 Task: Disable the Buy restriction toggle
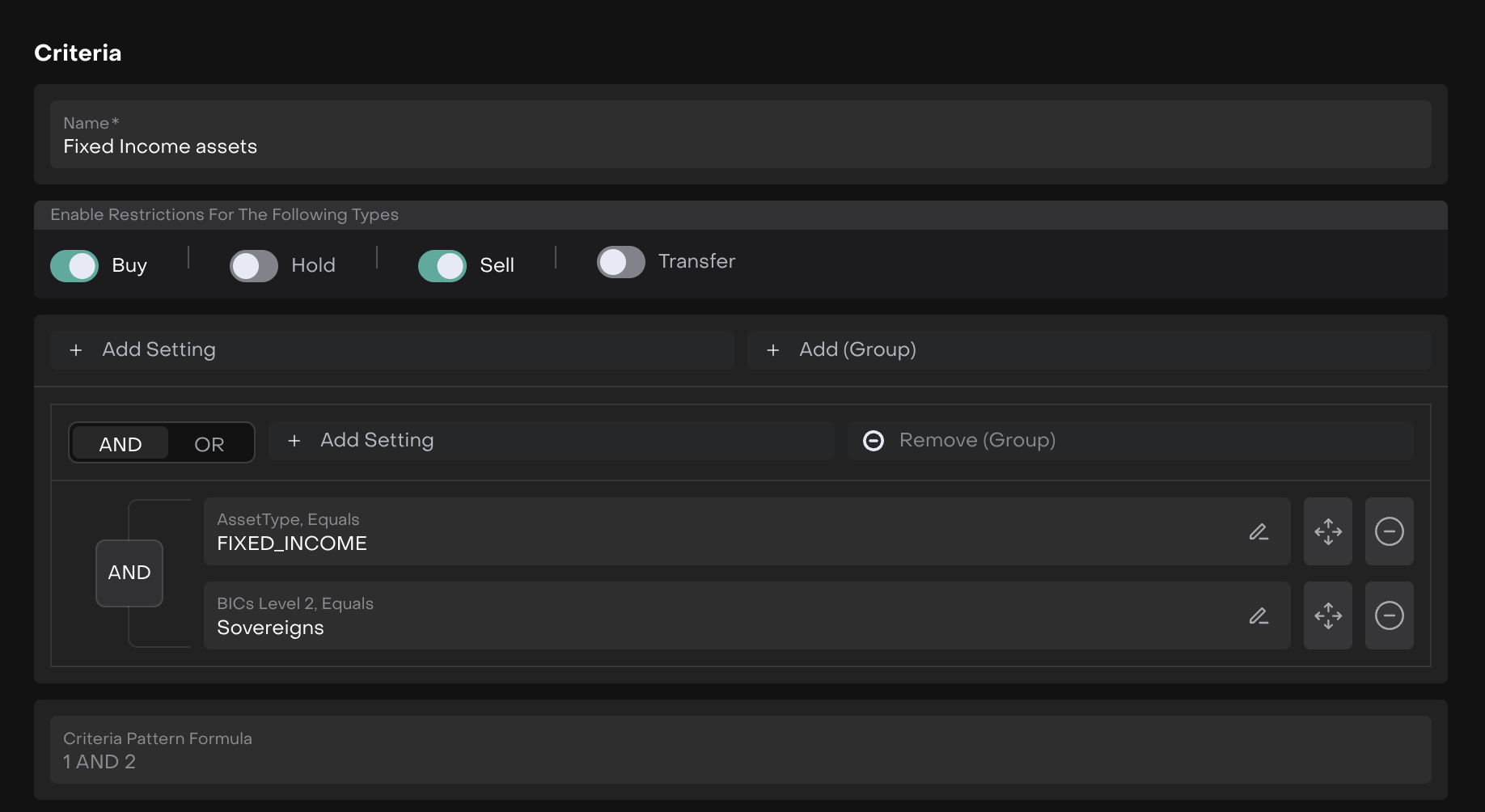tap(74, 266)
